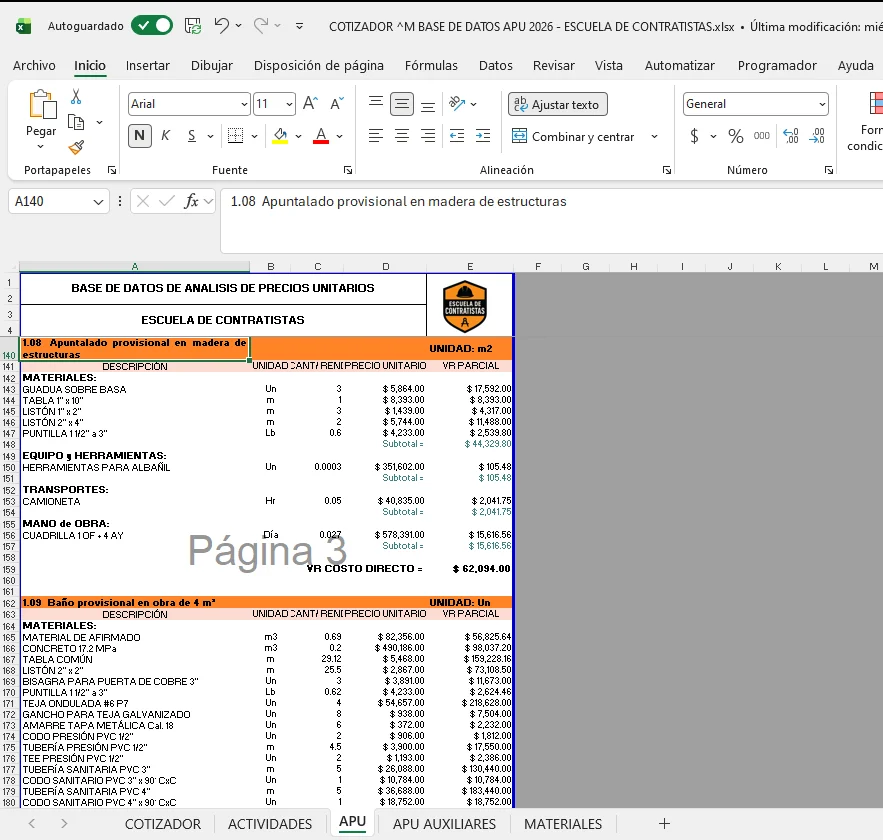
Task: Click the Name Box showing A140
Action: coord(59,202)
